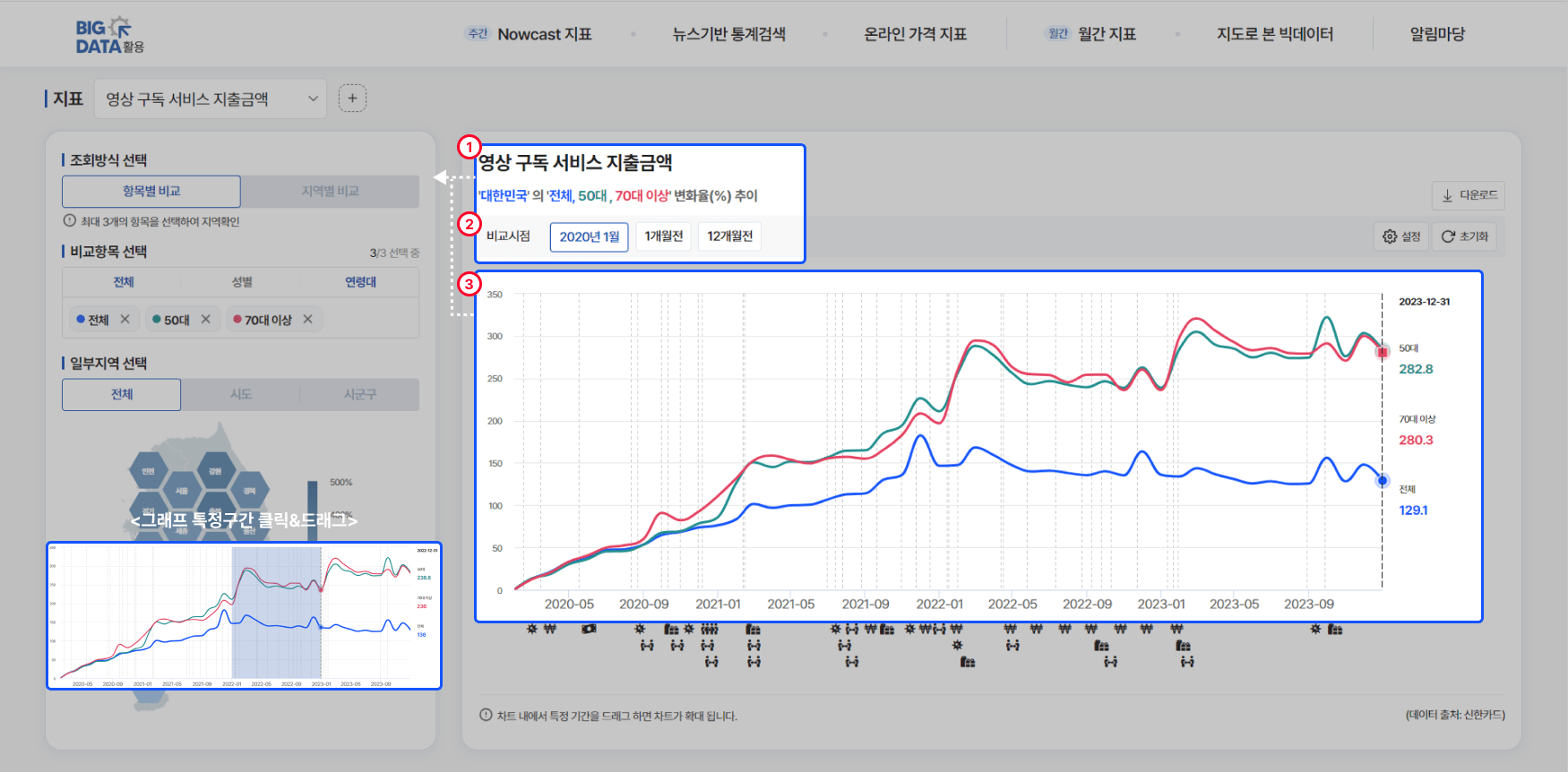Choose the 1개월전 comparison button
Viewport: 1568px width, 772px height.
(x=663, y=236)
